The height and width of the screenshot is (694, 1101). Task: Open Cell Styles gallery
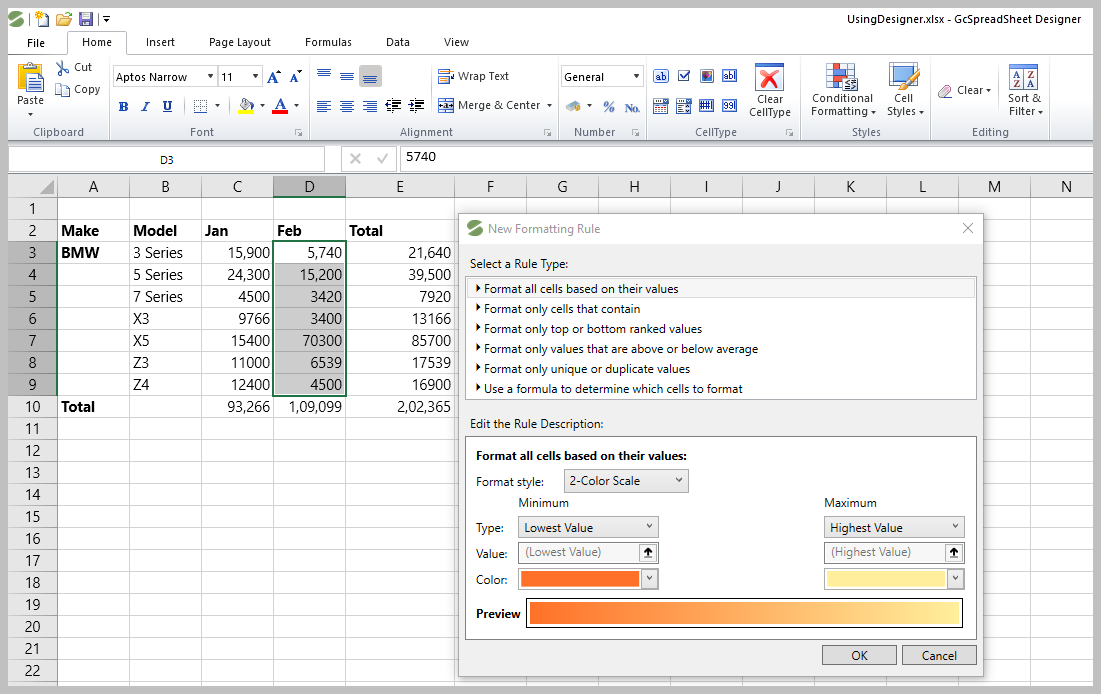coord(904,90)
